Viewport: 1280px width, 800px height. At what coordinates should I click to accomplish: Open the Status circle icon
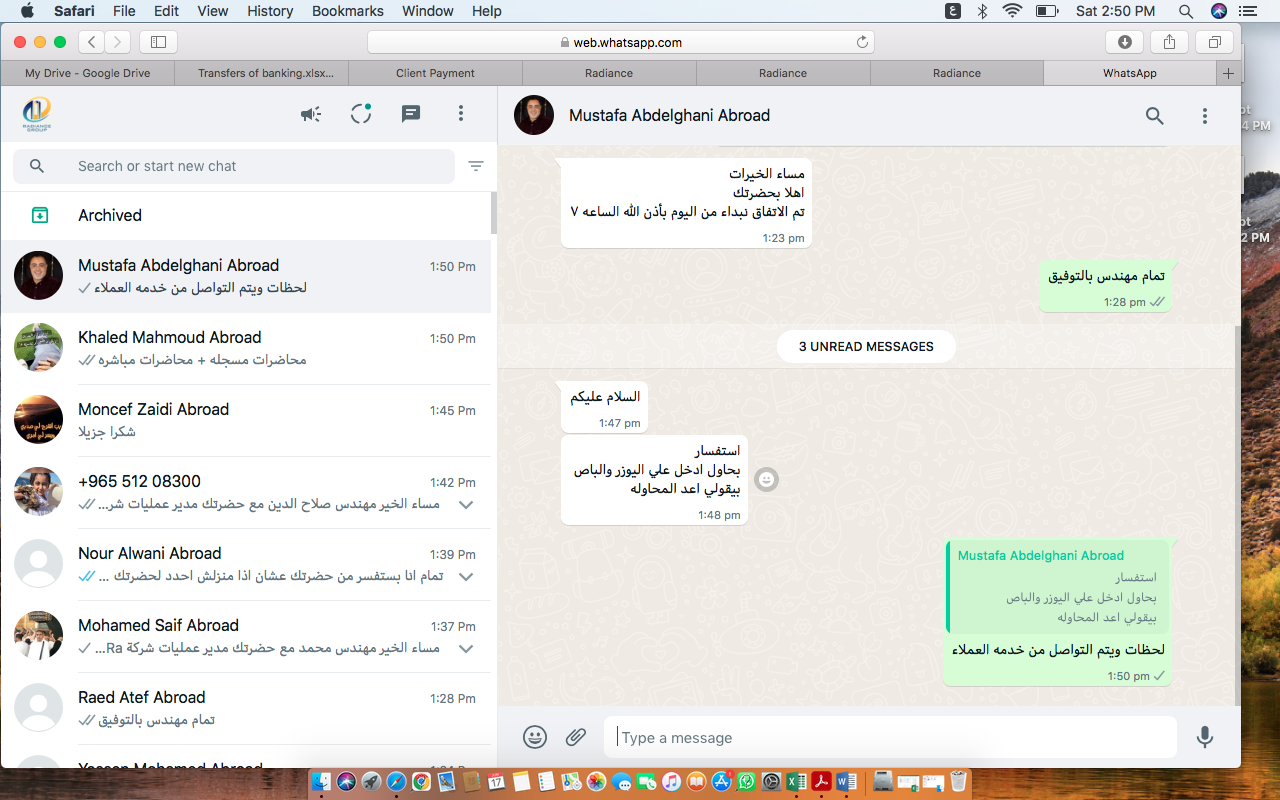pos(361,114)
